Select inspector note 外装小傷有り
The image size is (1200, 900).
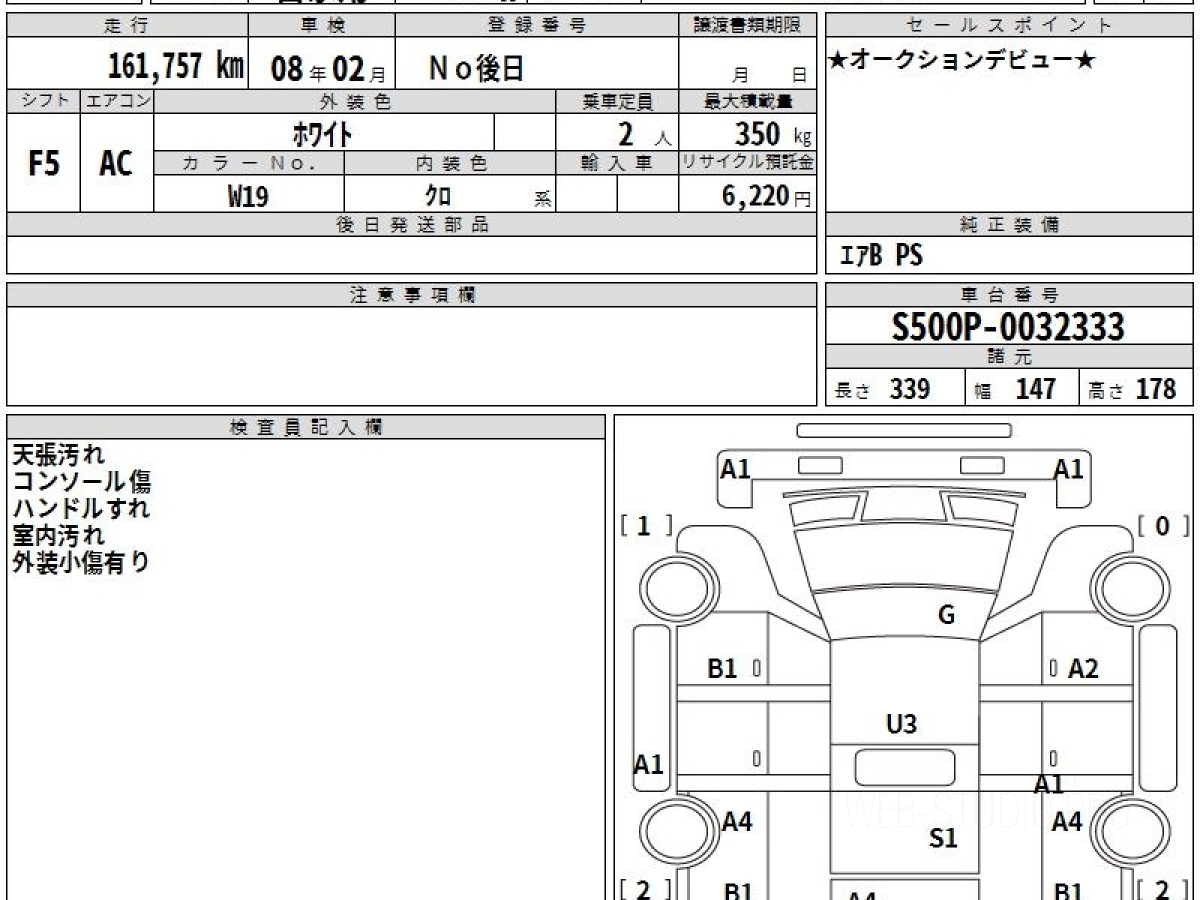81,562
